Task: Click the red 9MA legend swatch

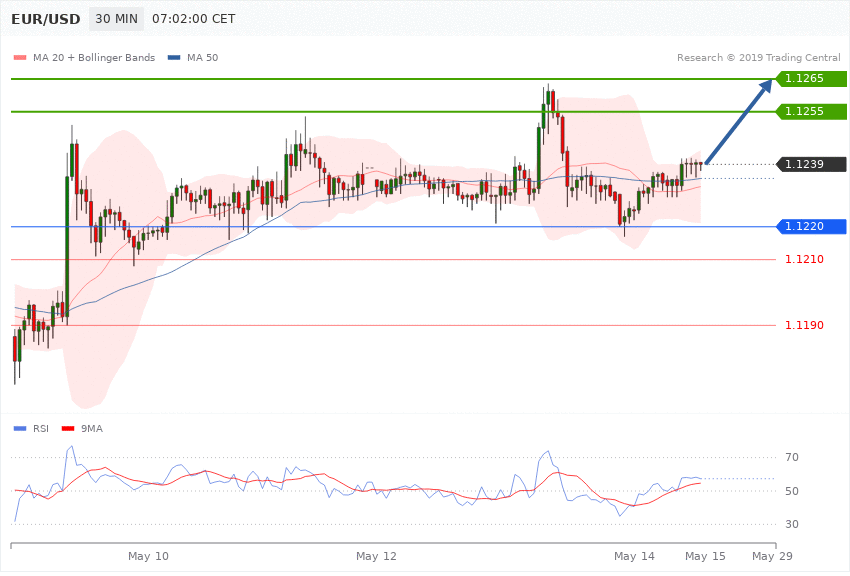Action: tap(68, 429)
